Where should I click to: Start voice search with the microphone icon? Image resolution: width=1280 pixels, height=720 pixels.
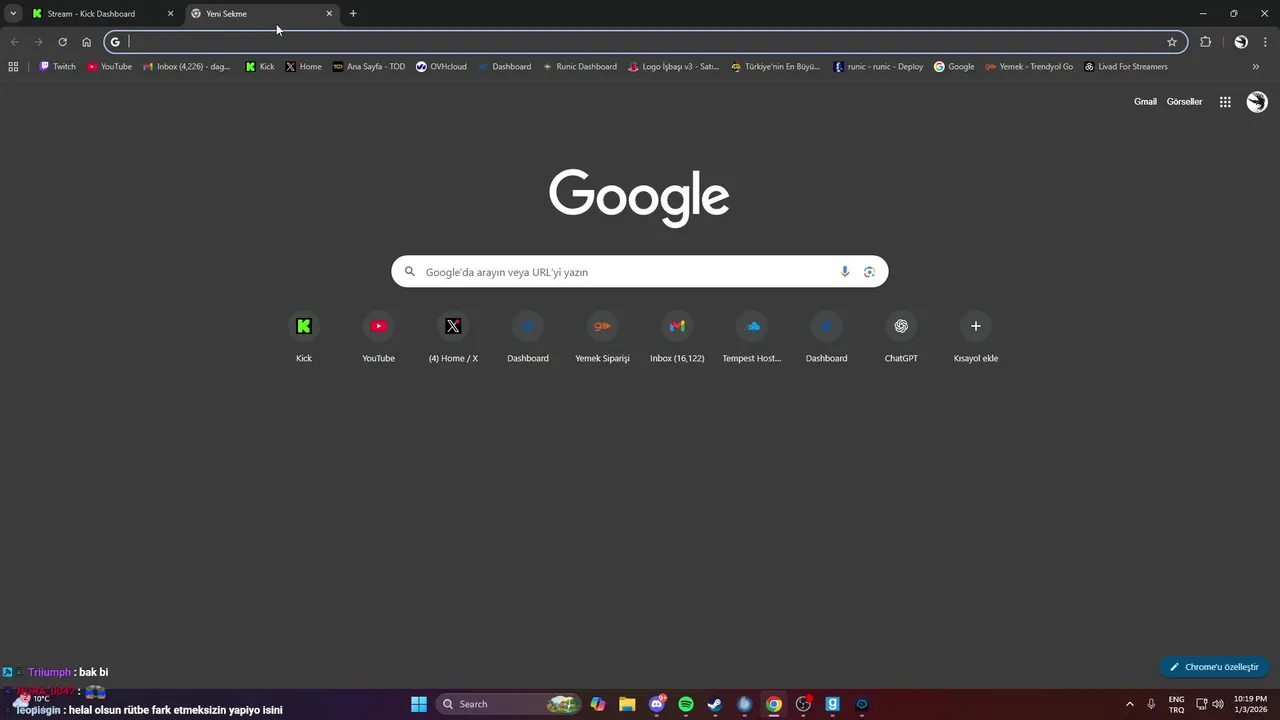(845, 272)
